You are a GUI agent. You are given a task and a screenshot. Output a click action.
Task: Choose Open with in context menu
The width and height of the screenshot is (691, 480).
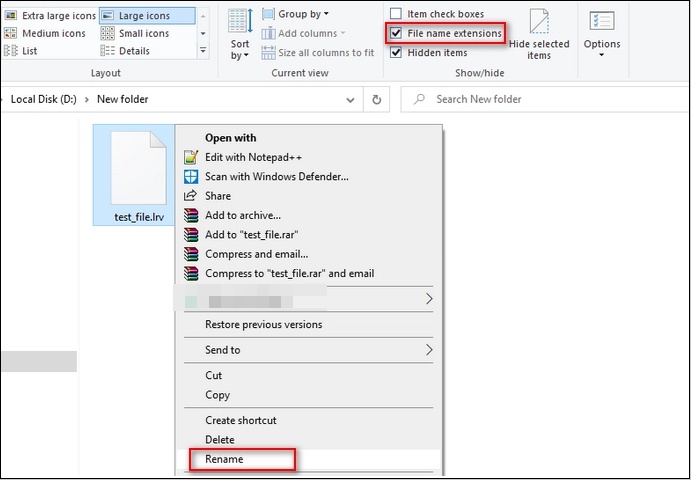coord(308,138)
